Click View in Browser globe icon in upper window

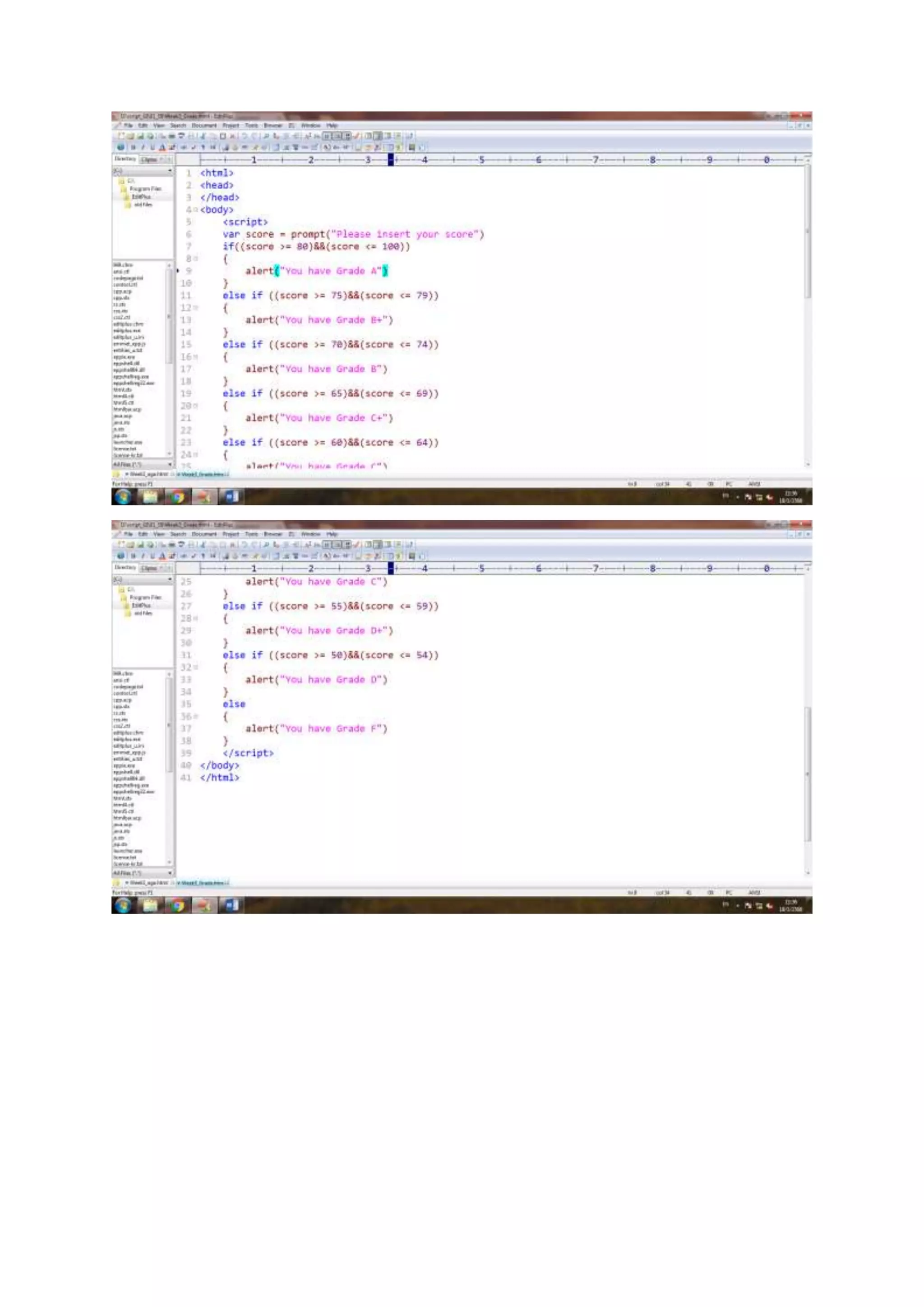(120, 147)
